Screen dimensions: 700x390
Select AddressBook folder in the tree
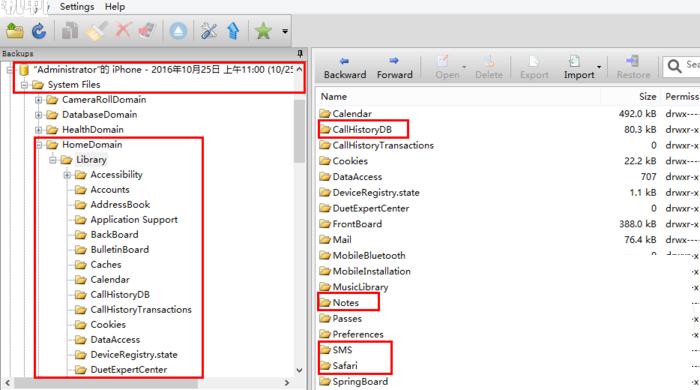[x=120, y=205]
